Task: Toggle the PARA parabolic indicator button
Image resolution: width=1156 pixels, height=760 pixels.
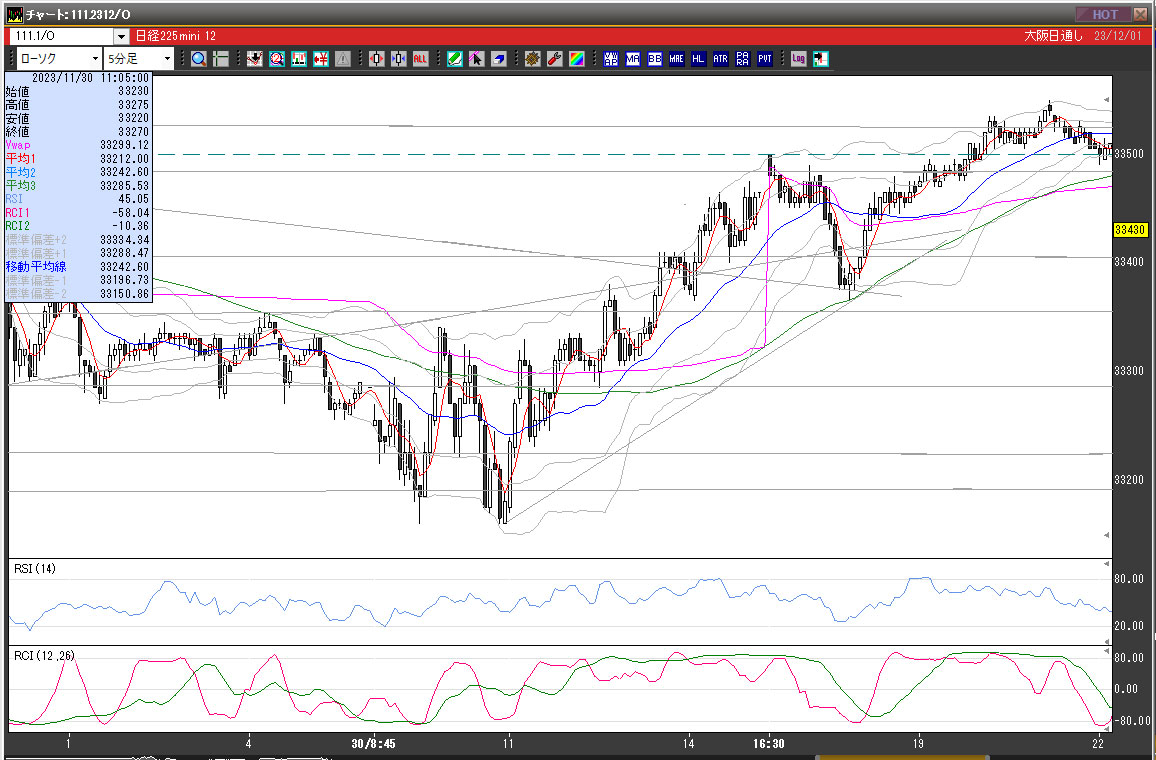Action: click(x=742, y=59)
